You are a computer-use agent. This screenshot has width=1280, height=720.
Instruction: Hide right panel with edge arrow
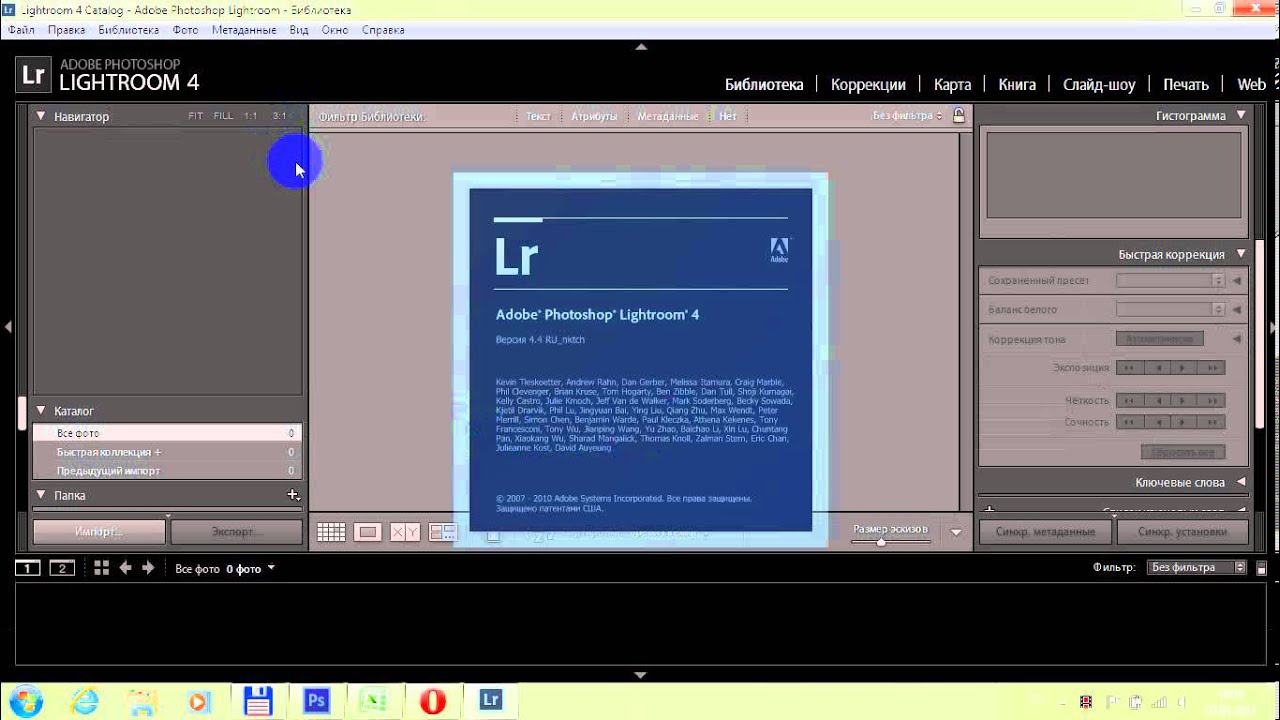coord(1273,327)
